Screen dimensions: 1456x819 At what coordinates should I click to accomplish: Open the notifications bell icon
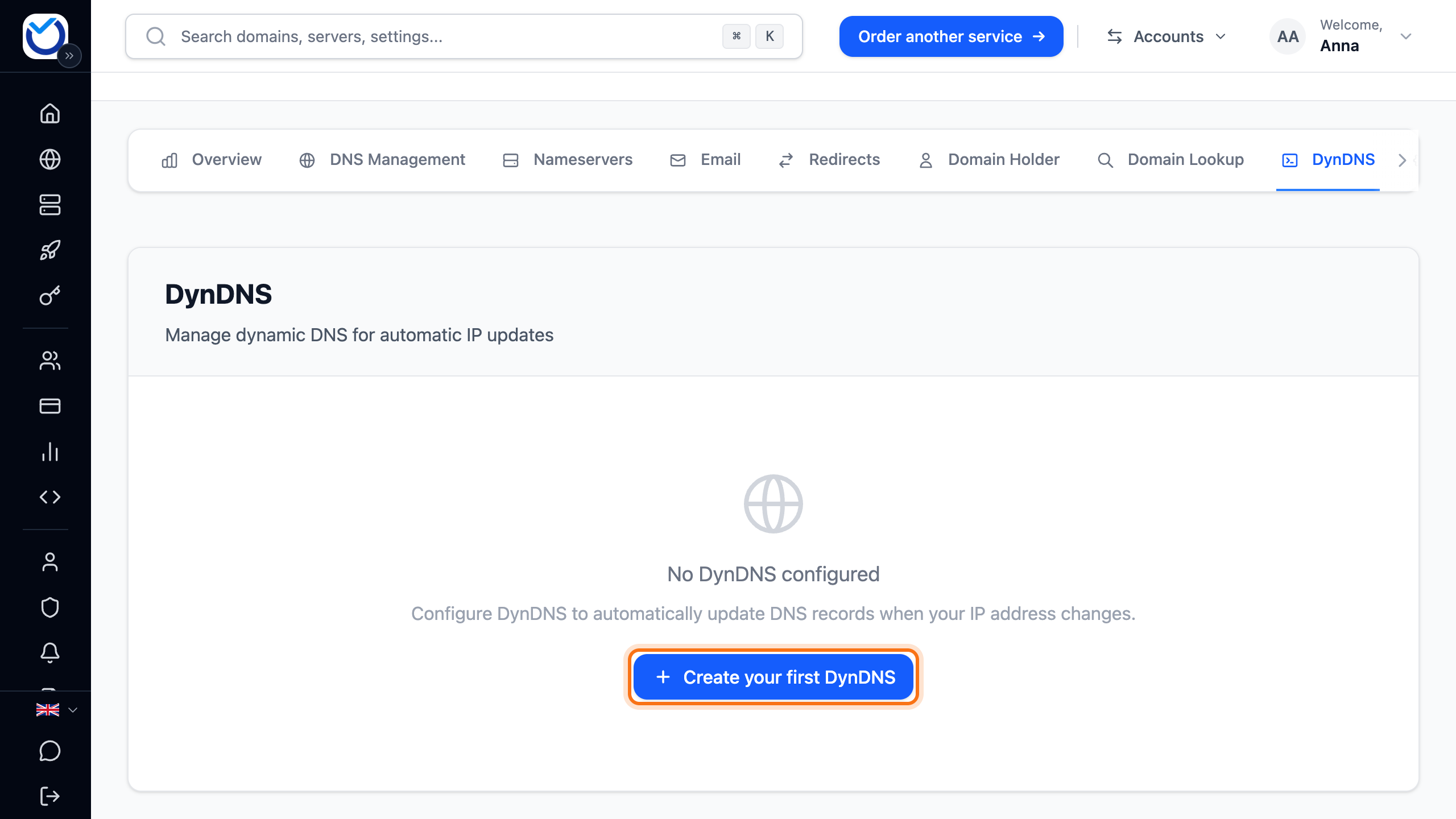click(50, 653)
